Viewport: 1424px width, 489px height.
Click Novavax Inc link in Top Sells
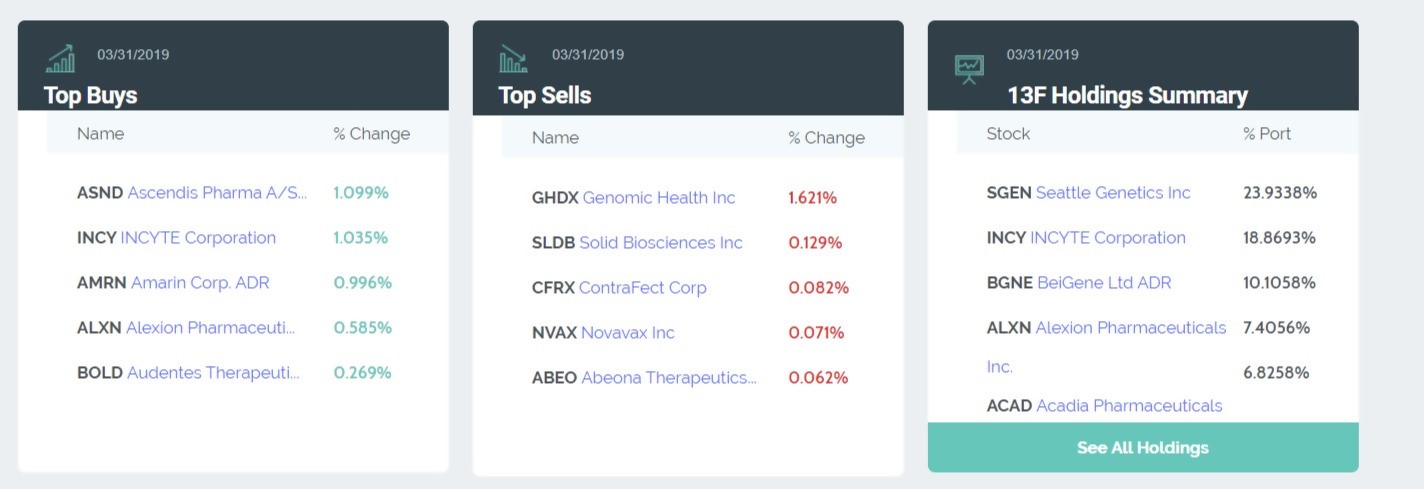(627, 332)
